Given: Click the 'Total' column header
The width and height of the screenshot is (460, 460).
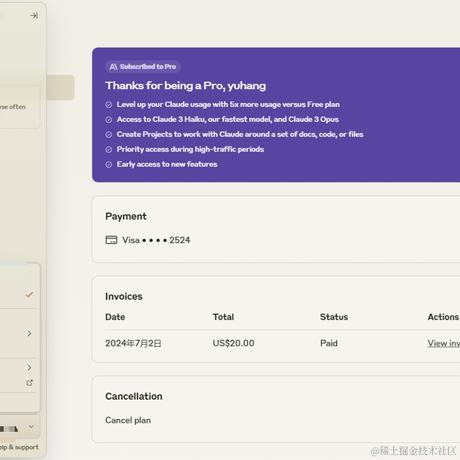Looking at the screenshot, I should pyautogui.click(x=223, y=317).
